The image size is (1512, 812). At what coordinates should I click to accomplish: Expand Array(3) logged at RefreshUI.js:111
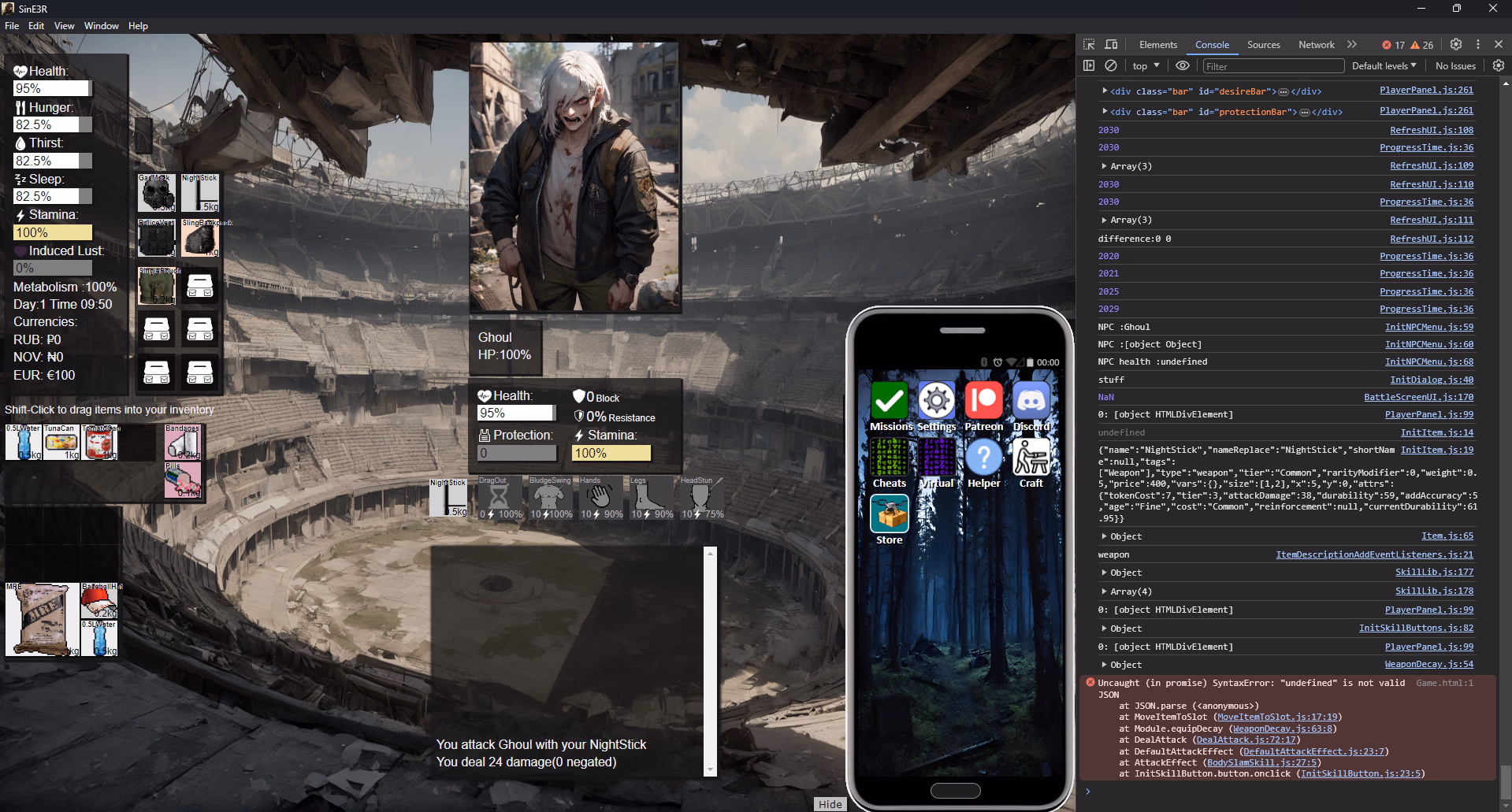tap(1105, 220)
